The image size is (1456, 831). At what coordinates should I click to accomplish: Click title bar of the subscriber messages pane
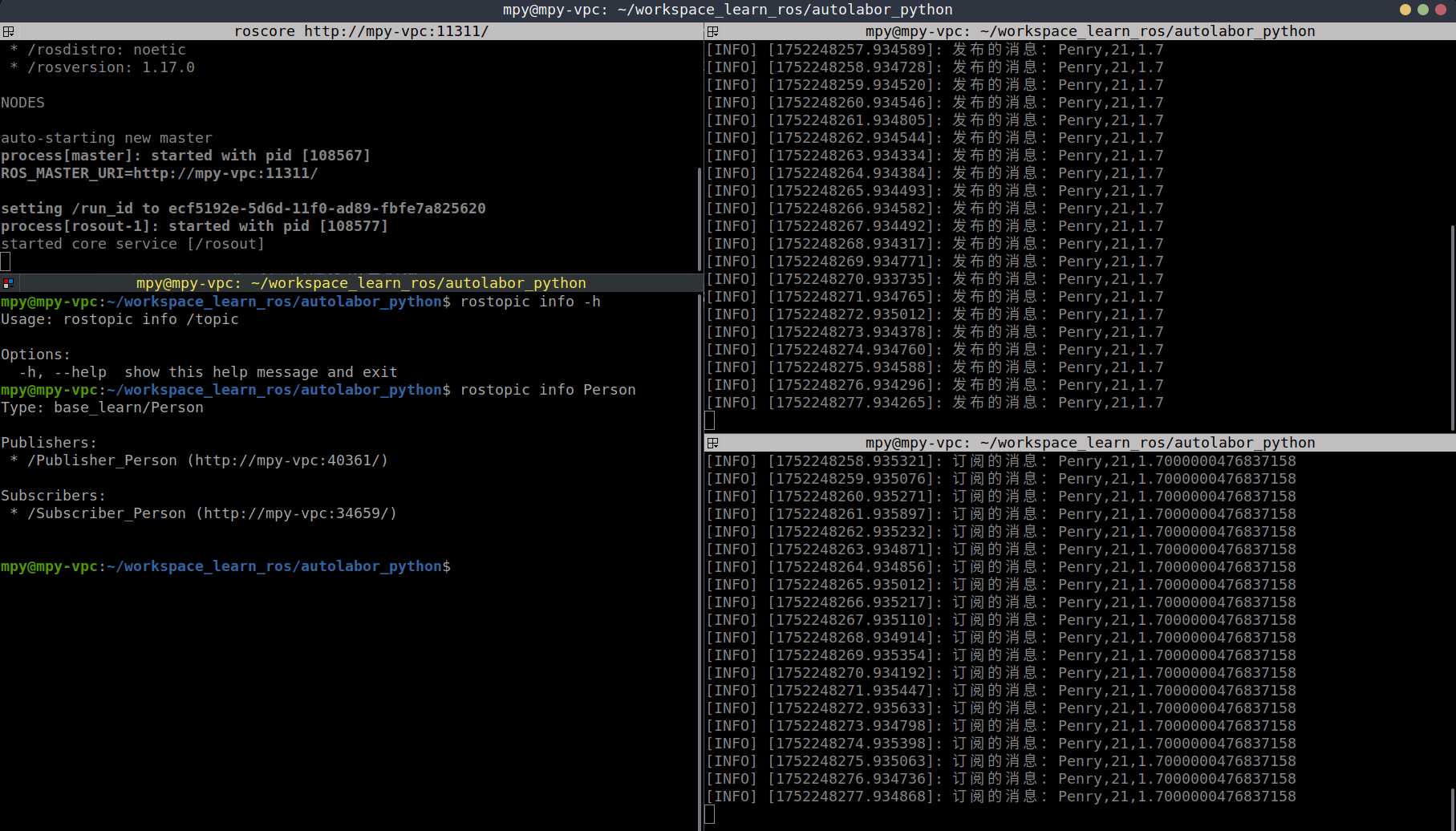click(x=1089, y=443)
